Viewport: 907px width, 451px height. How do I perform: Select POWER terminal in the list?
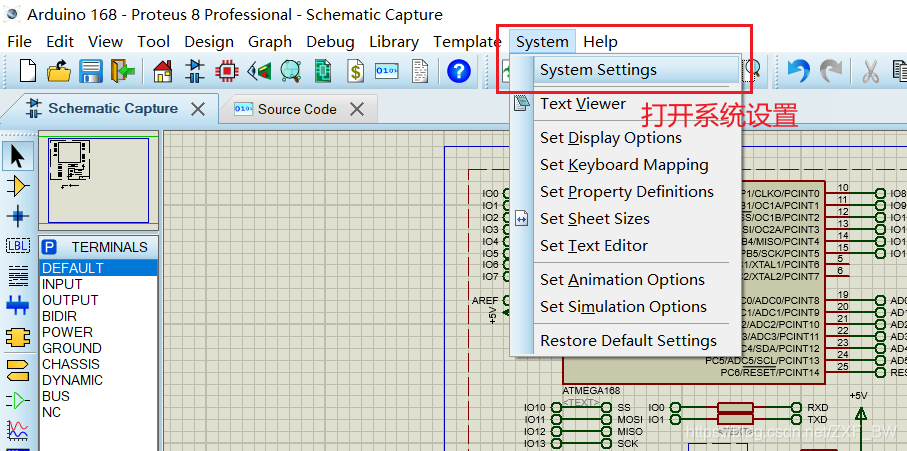(x=98, y=332)
